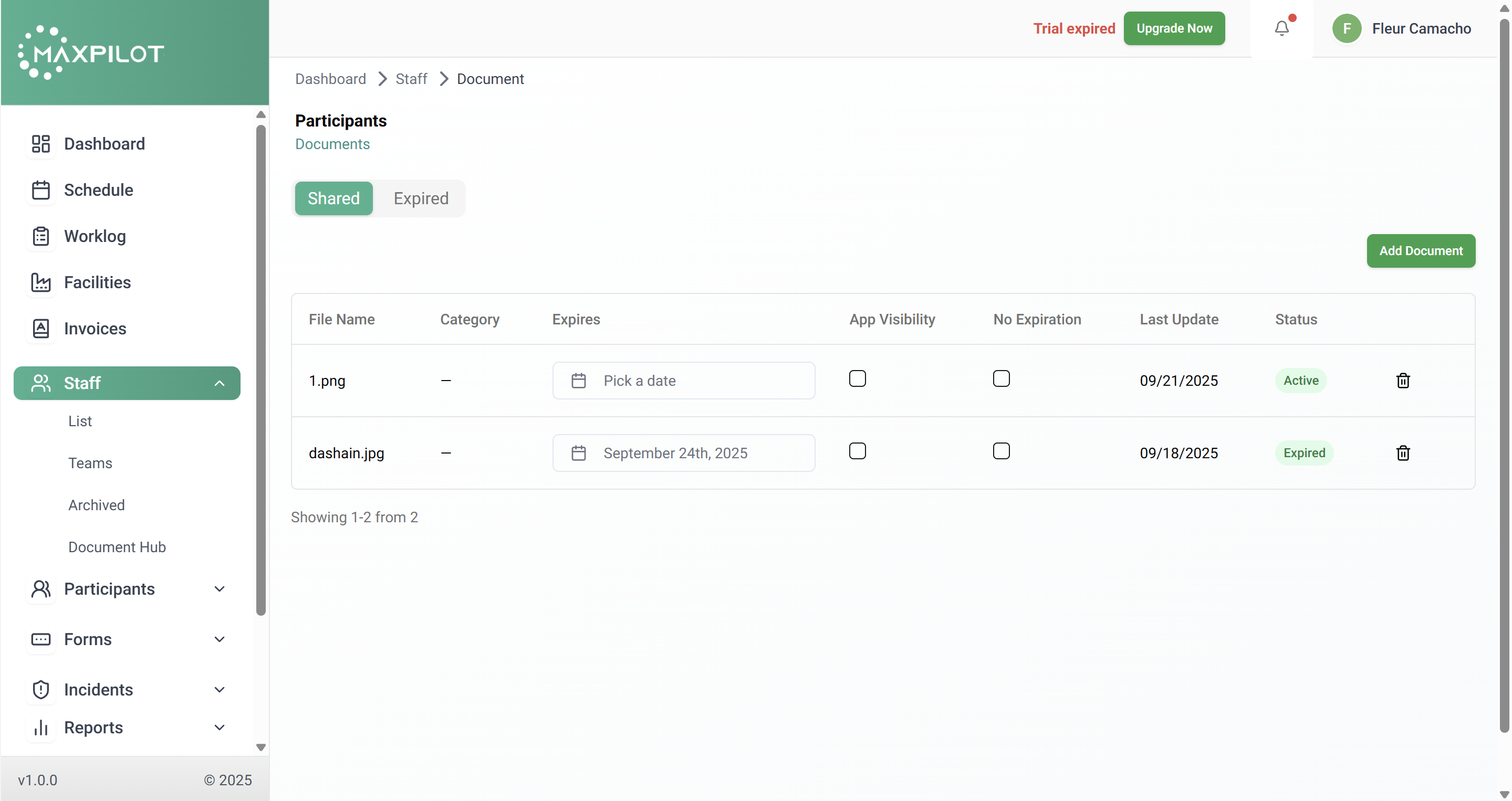The width and height of the screenshot is (1512, 801).
Task: Enable App Visibility for 1.png
Action: coord(857,378)
